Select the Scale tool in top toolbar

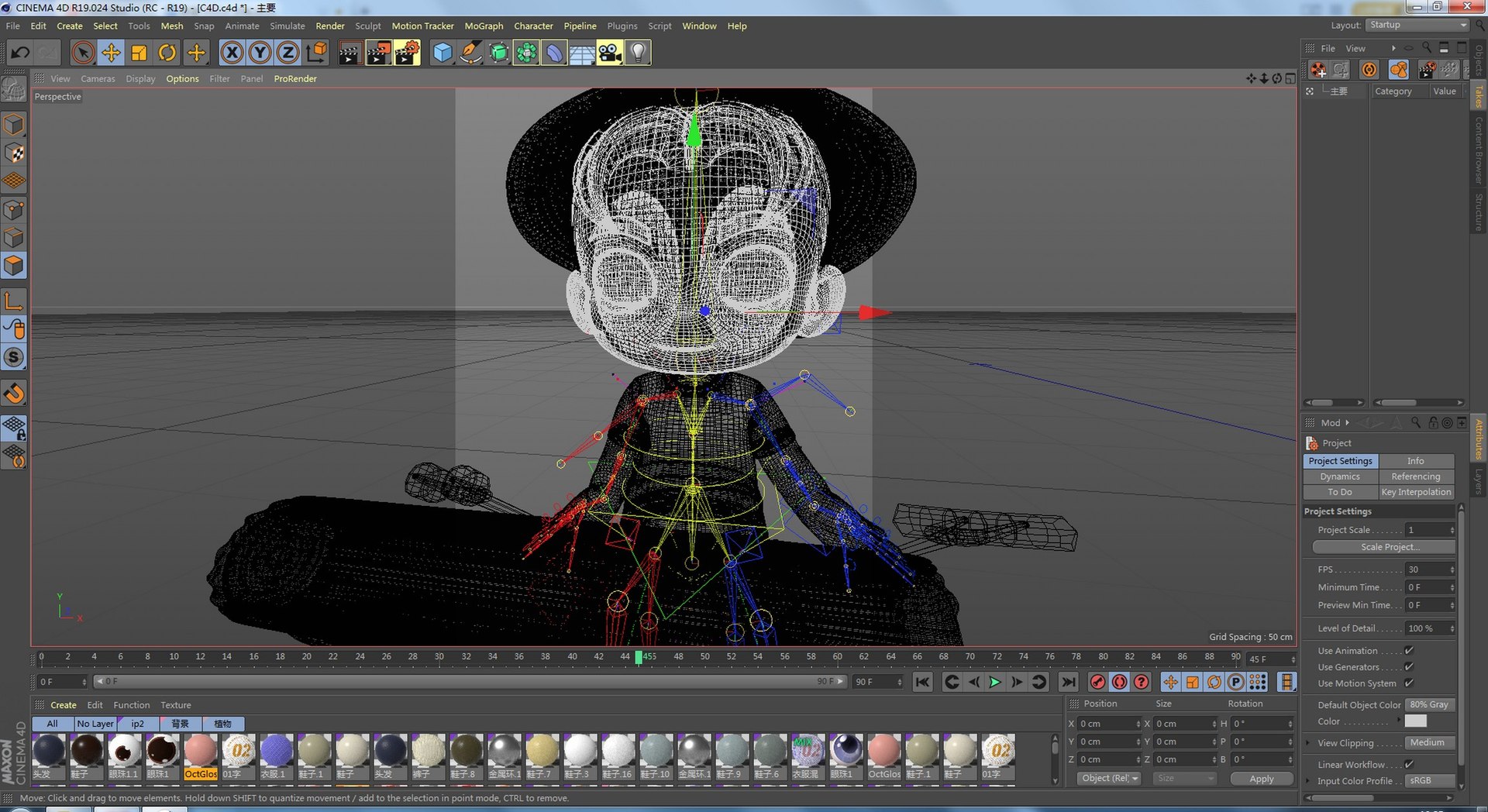(139, 53)
